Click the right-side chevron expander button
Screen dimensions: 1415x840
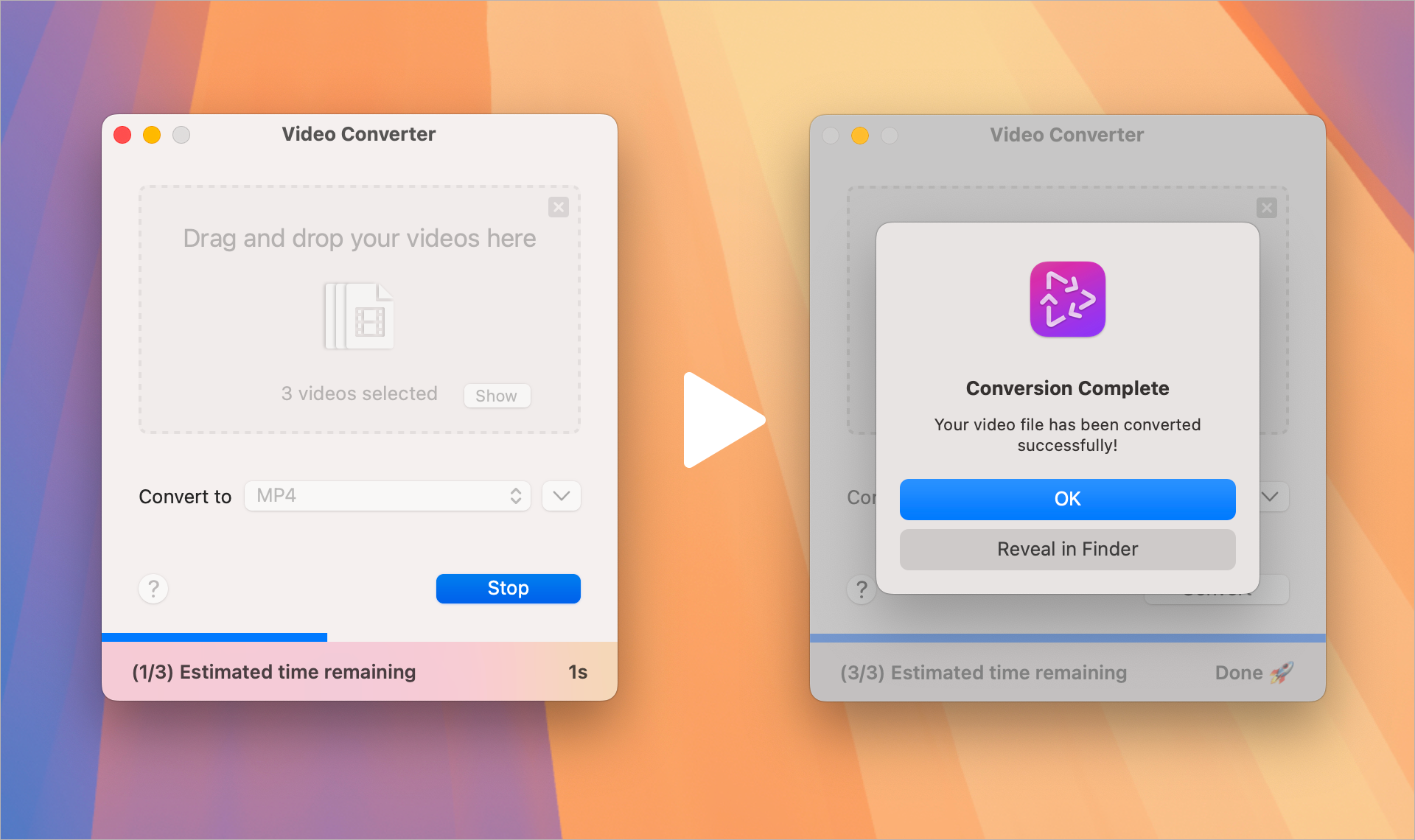click(x=1270, y=497)
